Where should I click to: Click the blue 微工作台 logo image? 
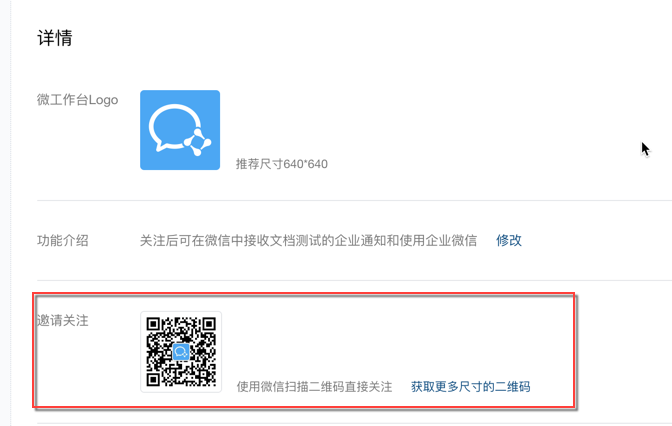(180, 130)
